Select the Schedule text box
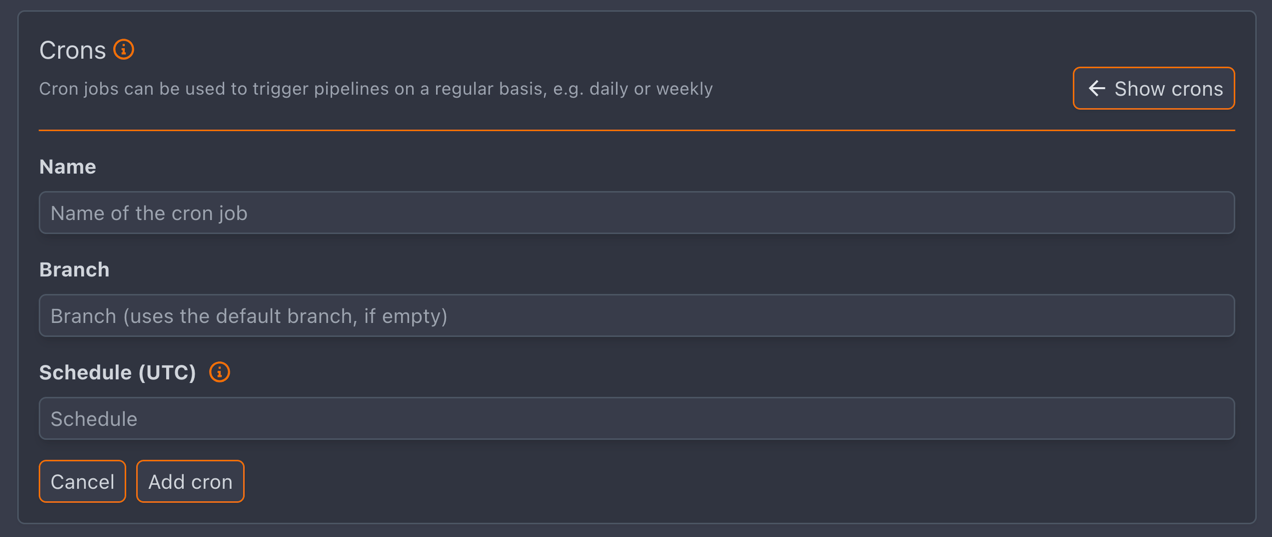1272x537 pixels. pos(636,419)
